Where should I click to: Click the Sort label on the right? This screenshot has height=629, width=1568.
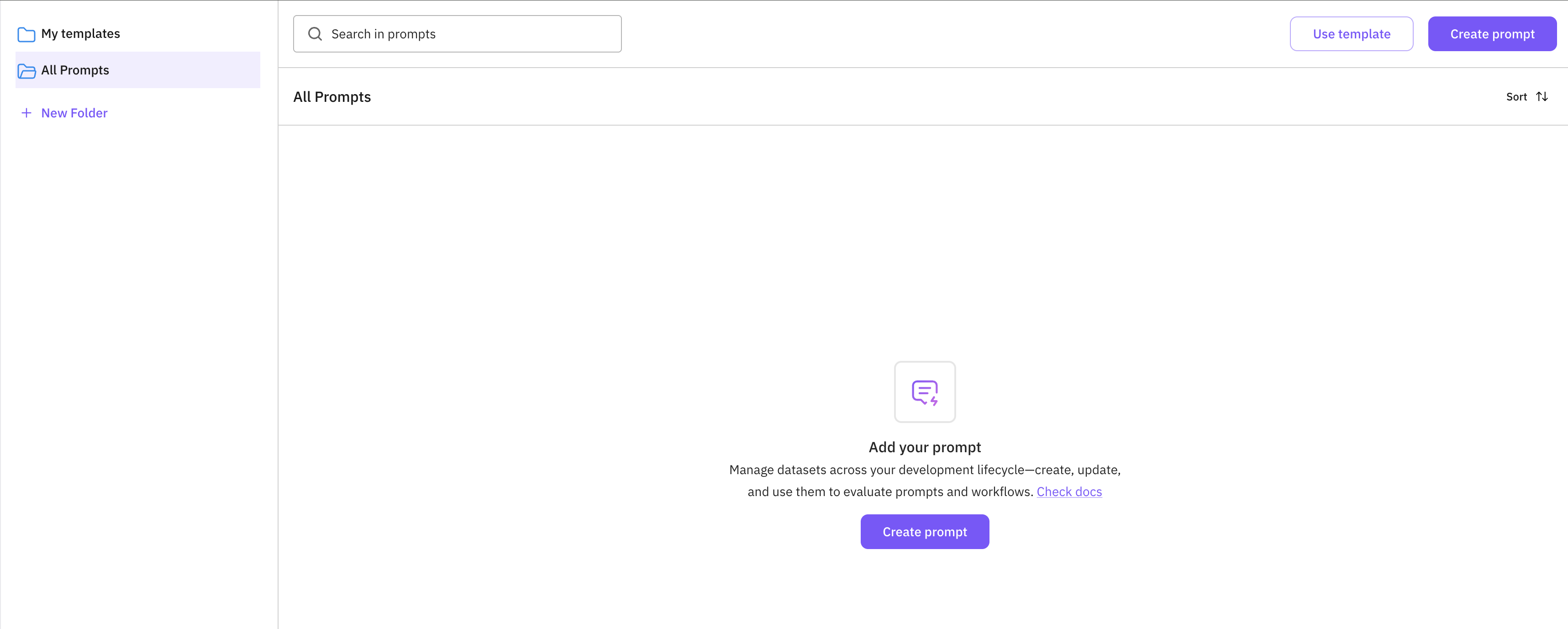coord(1516,96)
